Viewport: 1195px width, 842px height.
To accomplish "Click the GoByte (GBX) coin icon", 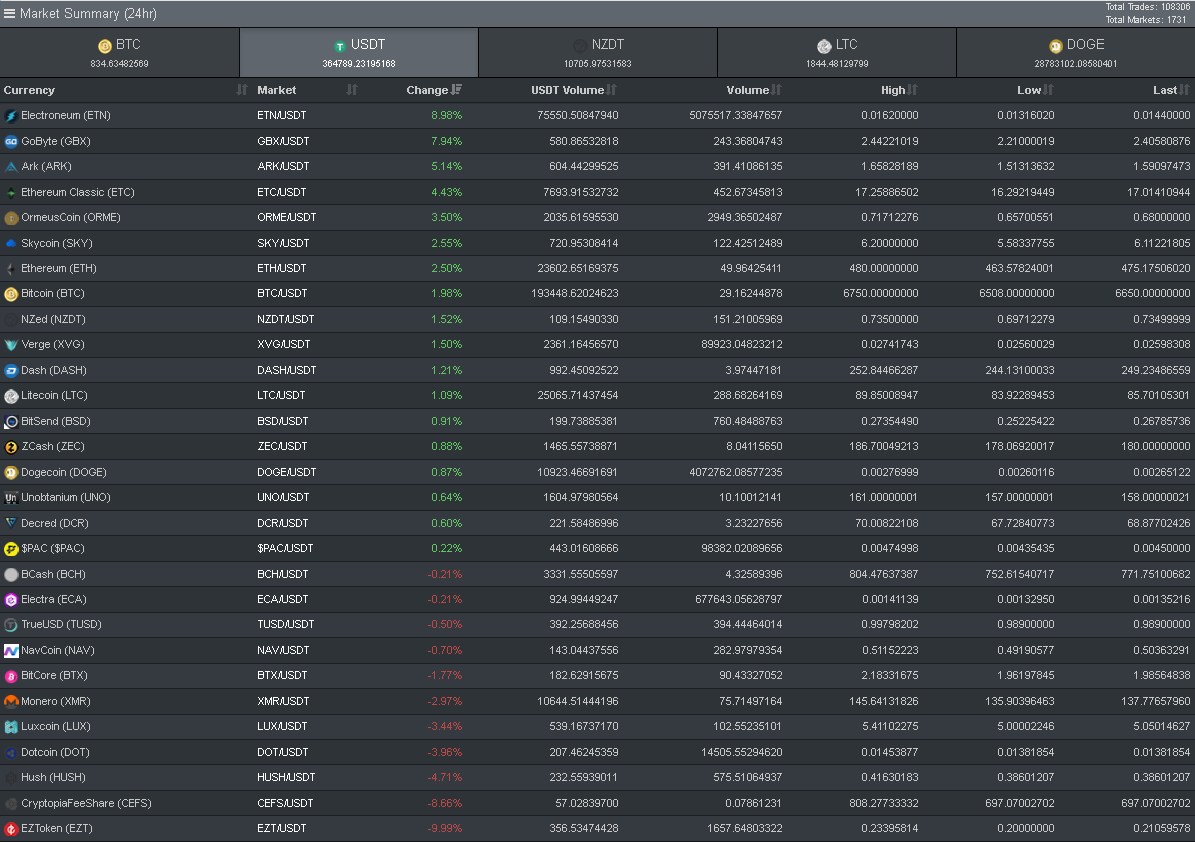I will click(x=11, y=141).
